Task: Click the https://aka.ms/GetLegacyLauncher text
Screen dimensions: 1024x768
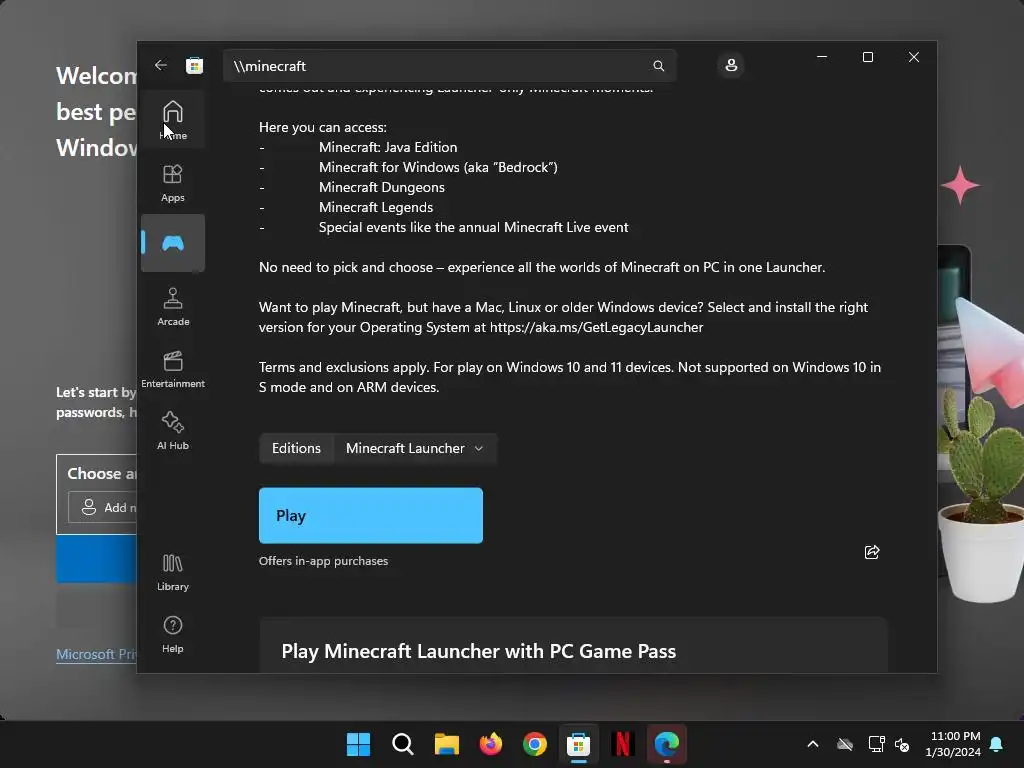Action: coord(596,327)
